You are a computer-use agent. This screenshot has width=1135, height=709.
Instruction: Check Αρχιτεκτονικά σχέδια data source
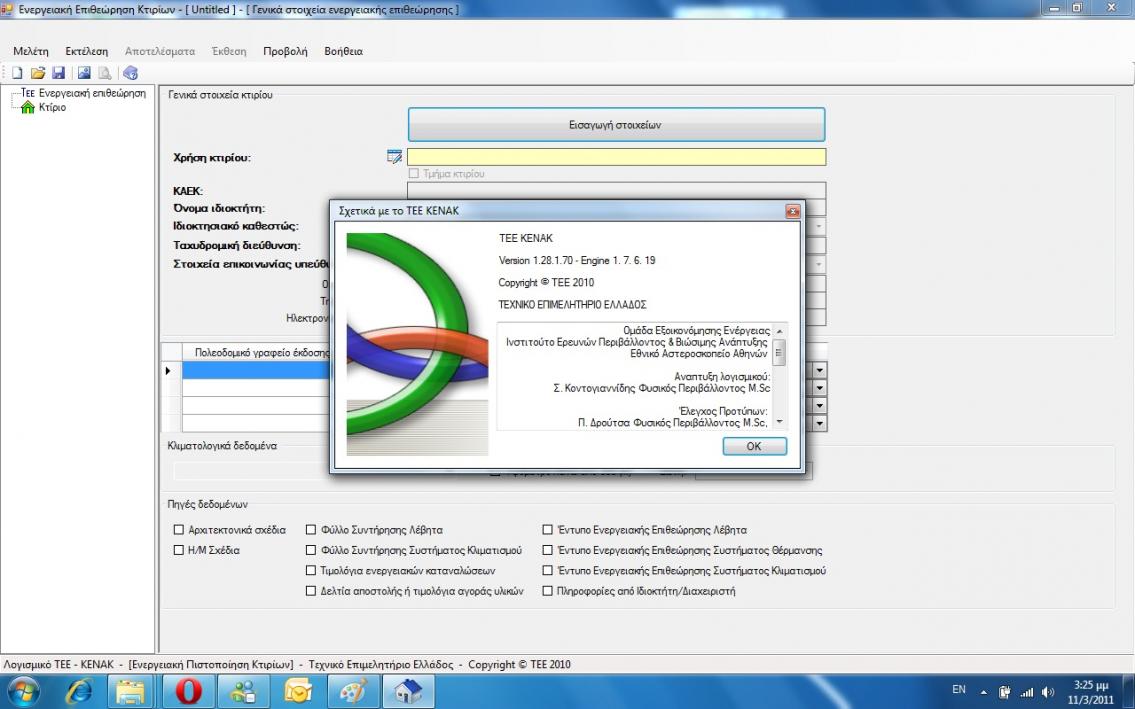(x=179, y=529)
